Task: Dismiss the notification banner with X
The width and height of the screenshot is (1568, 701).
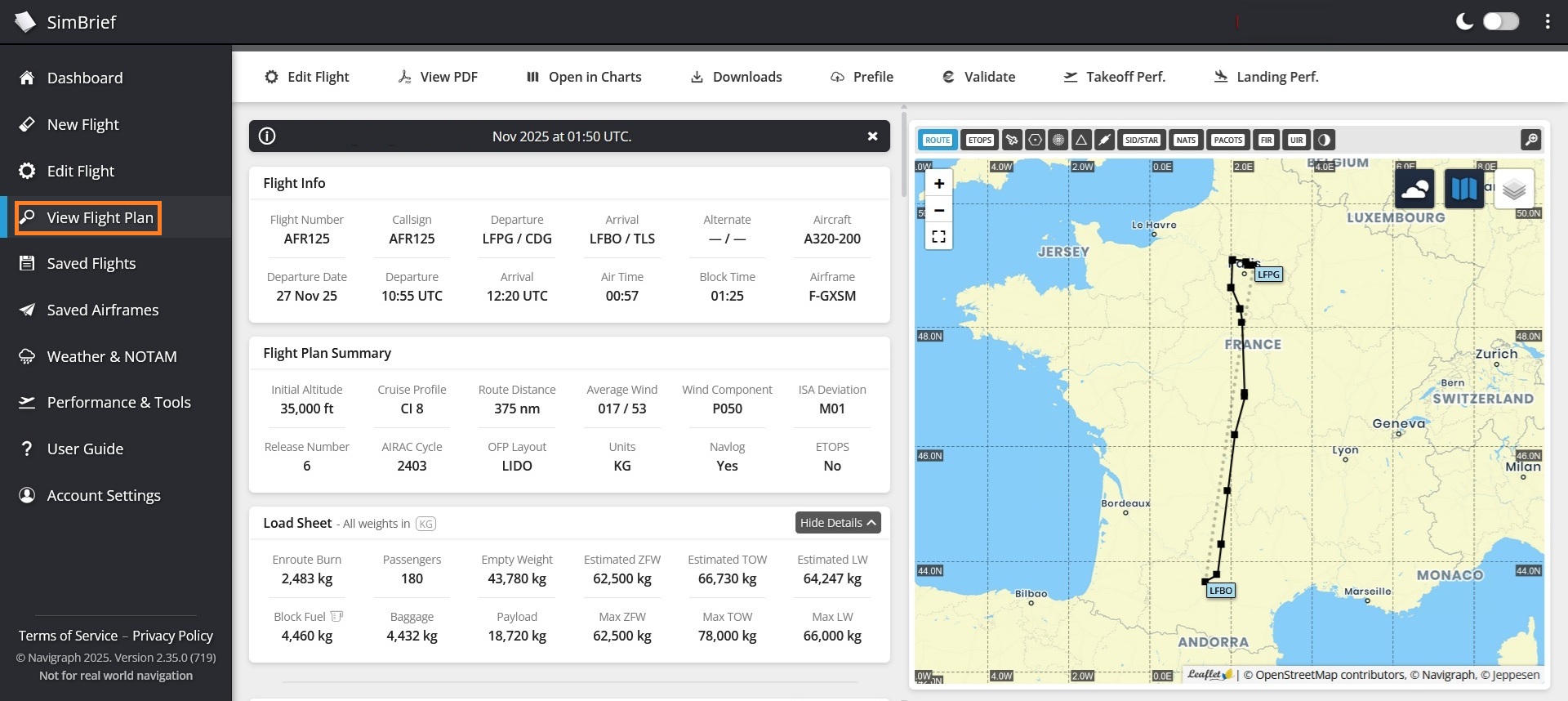Action: (x=872, y=136)
